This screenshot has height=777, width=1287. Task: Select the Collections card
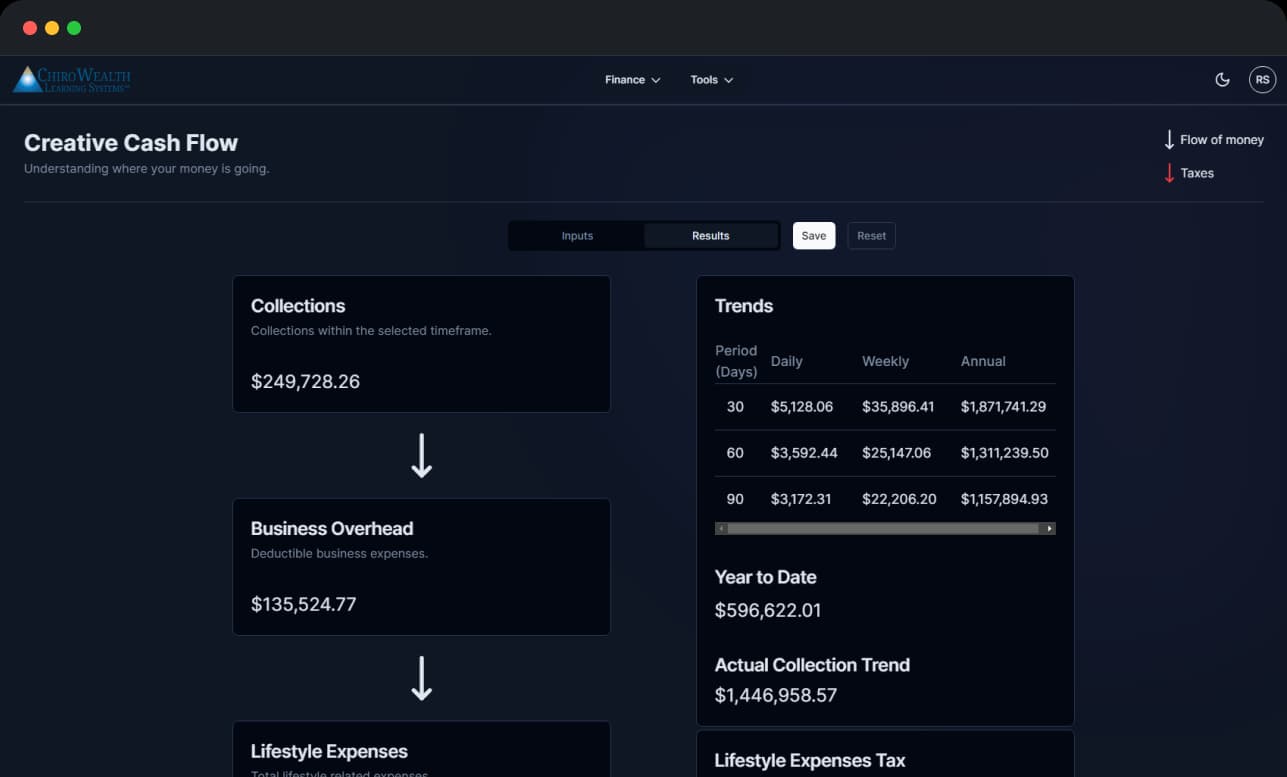point(421,343)
